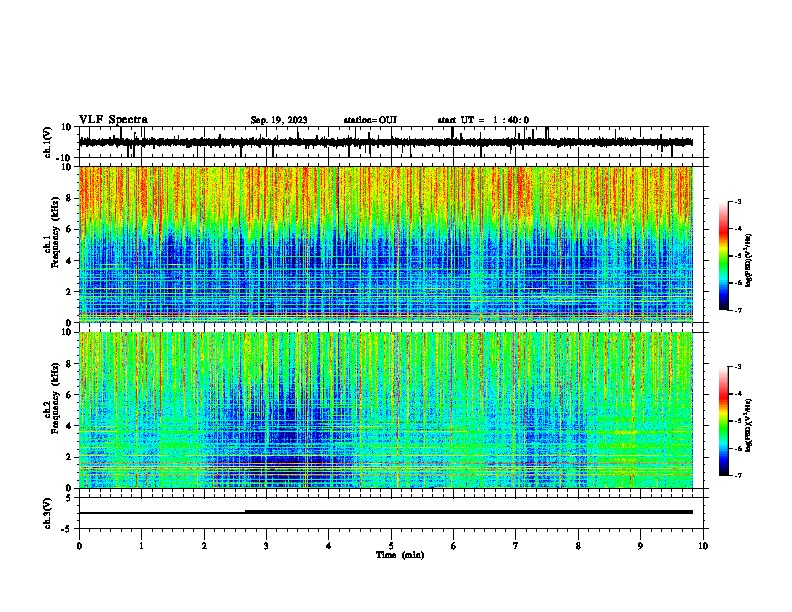Click the "ch.1(V)" axis label

[48, 142]
